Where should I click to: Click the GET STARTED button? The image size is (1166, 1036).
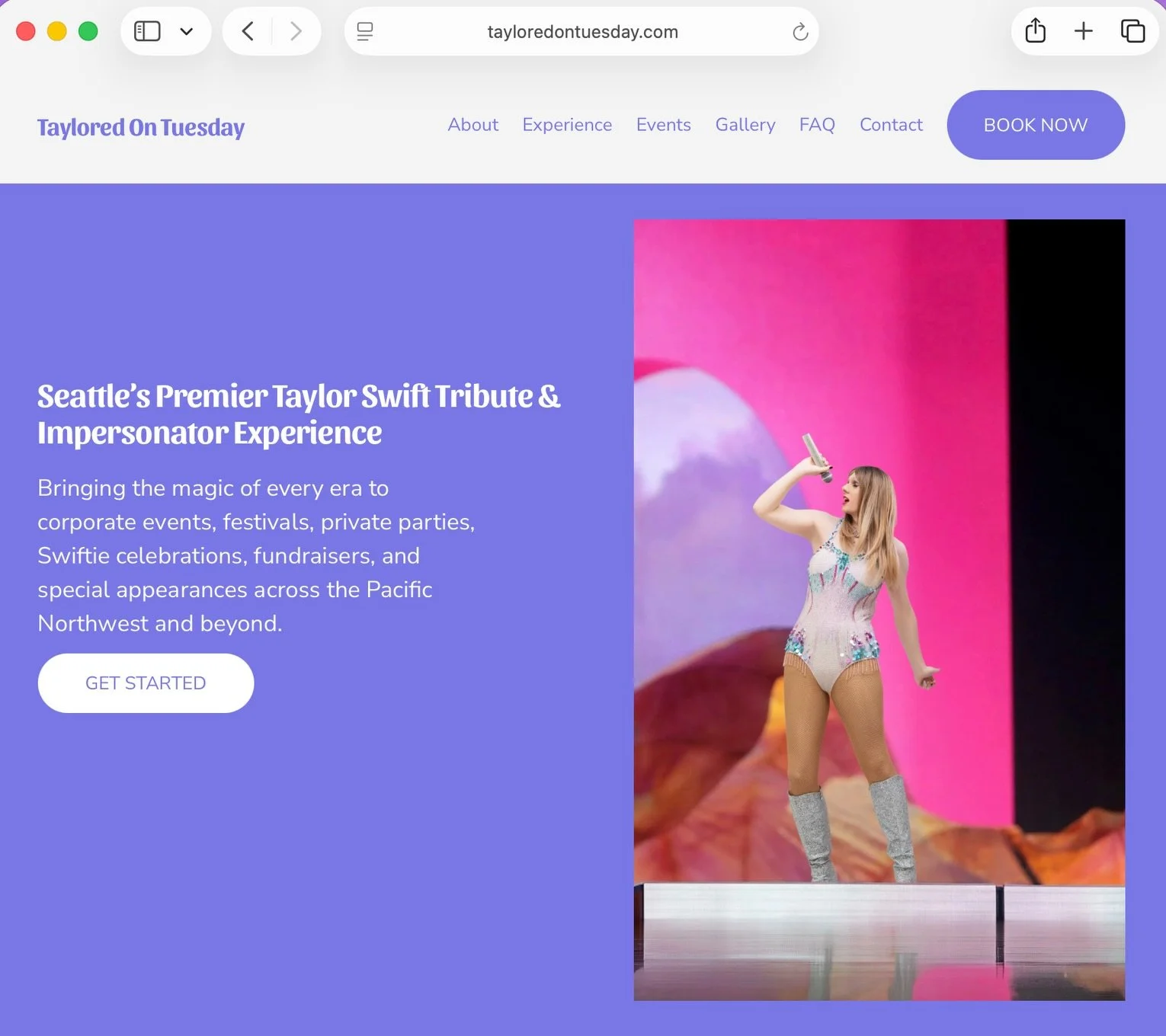point(146,683)
